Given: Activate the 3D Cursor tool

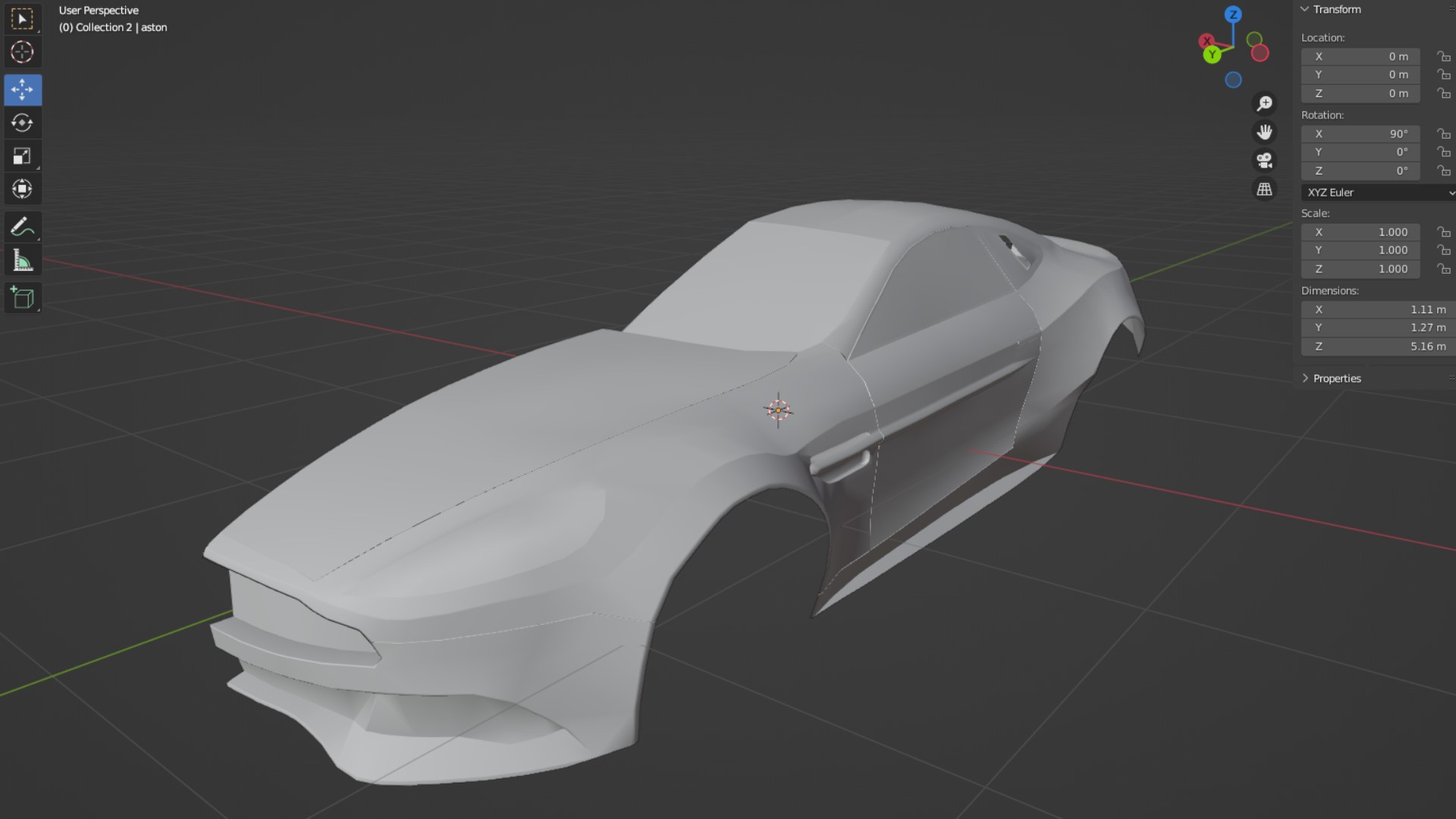Looking at the screenshot, I should coord(22,52).
